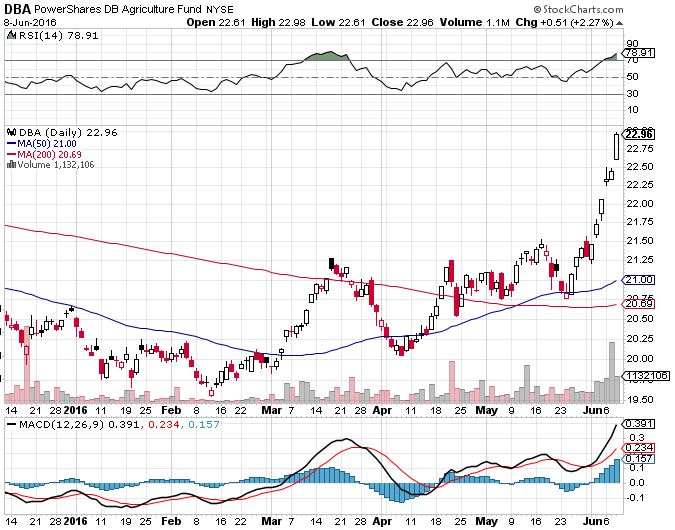
Task: Click the StockCharts.com attribution text
Action: point(578,9)
